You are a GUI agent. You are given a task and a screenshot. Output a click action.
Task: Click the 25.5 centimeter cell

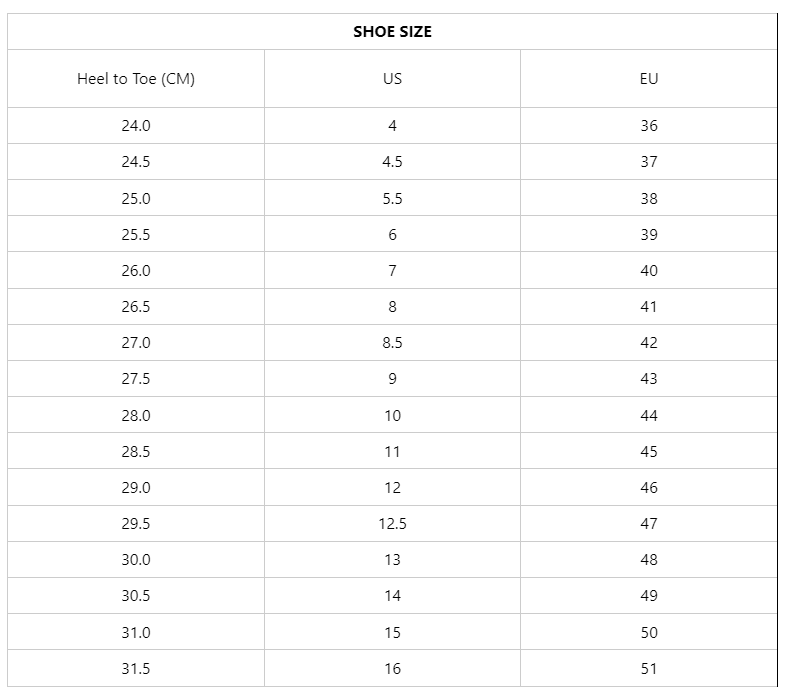(136, 235)
